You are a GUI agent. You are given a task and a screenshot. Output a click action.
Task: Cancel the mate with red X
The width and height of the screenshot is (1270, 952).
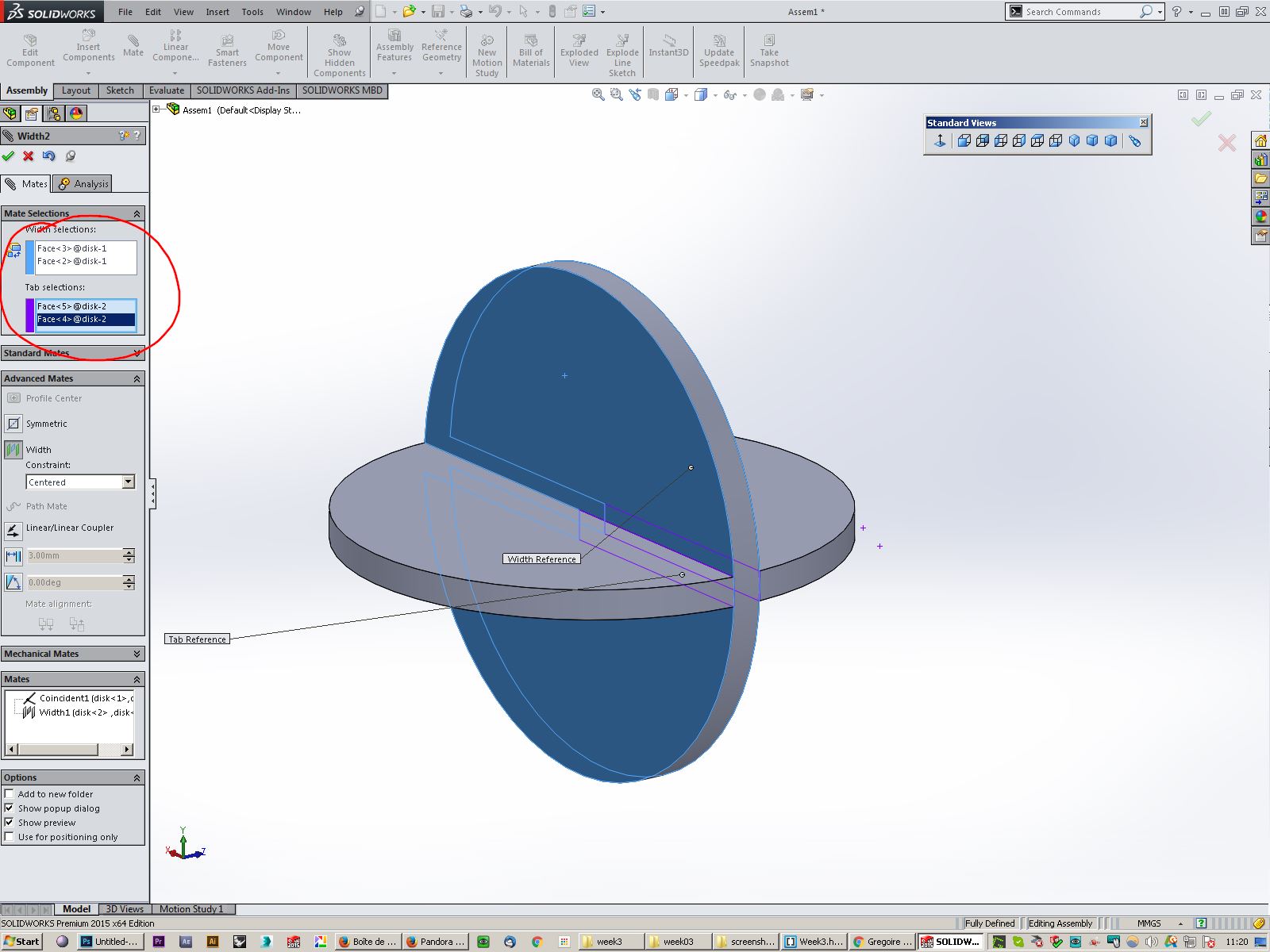pyautogui.click(x=29, y=156)
